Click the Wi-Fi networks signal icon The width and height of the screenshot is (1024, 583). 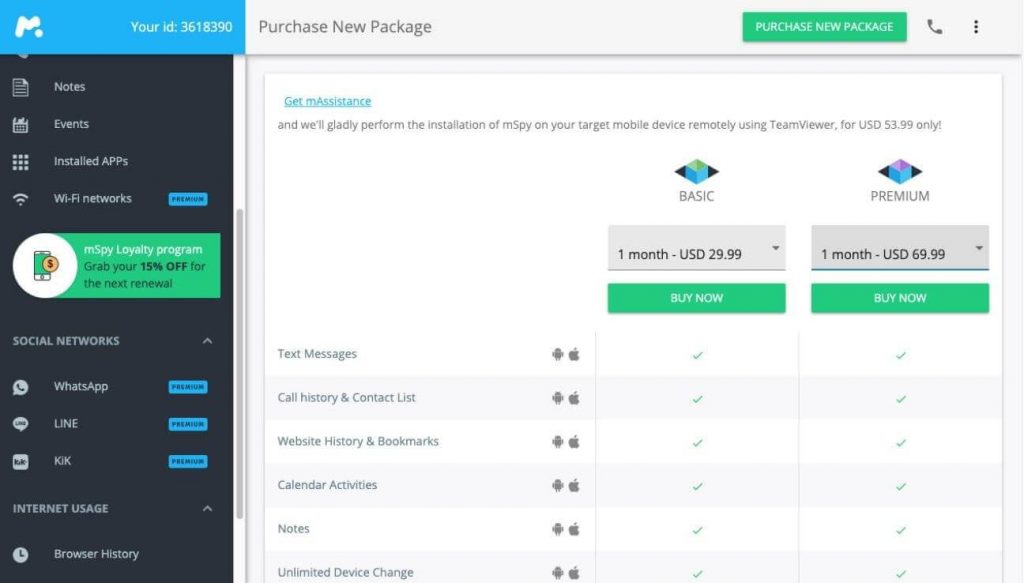click(x=20, y=199)
